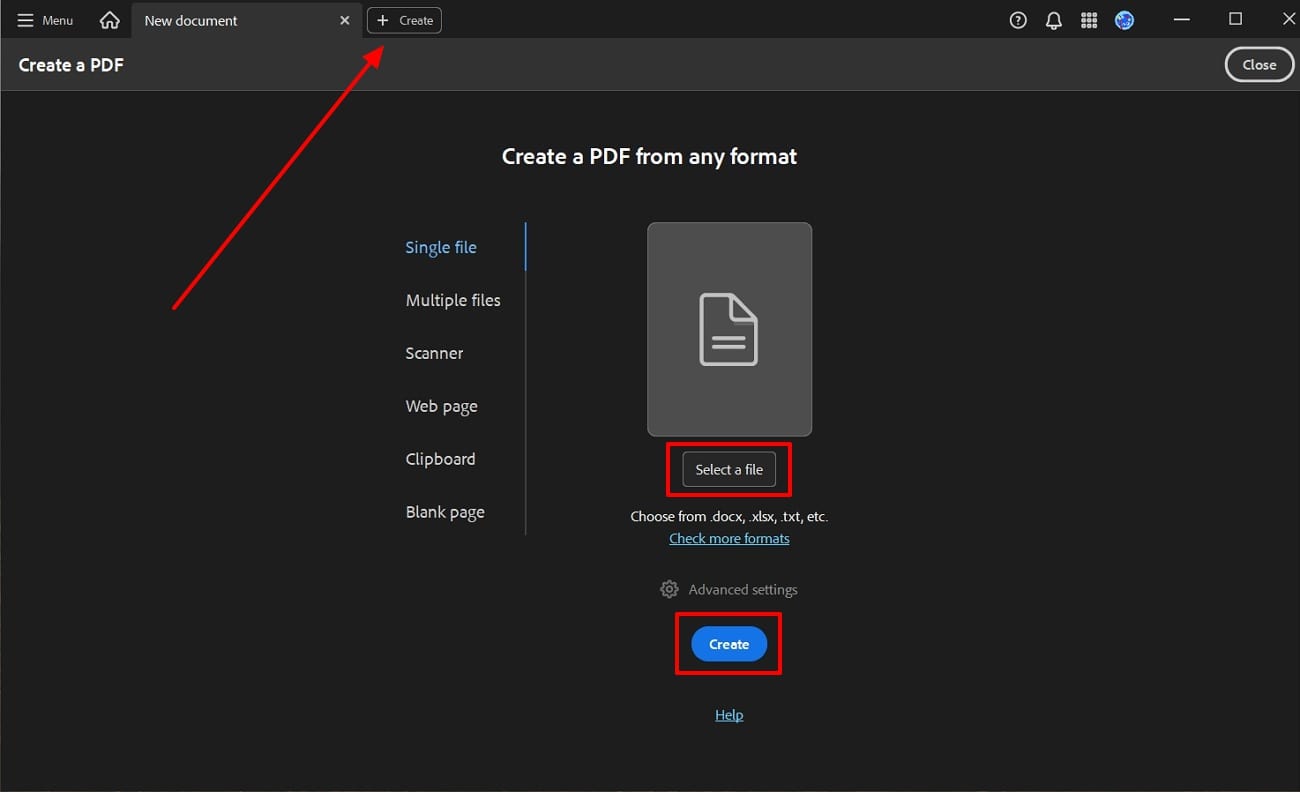Viewport: 1300px width, 792px height.
Task: Open the Help question mark icon
Action: [1018, 20]
